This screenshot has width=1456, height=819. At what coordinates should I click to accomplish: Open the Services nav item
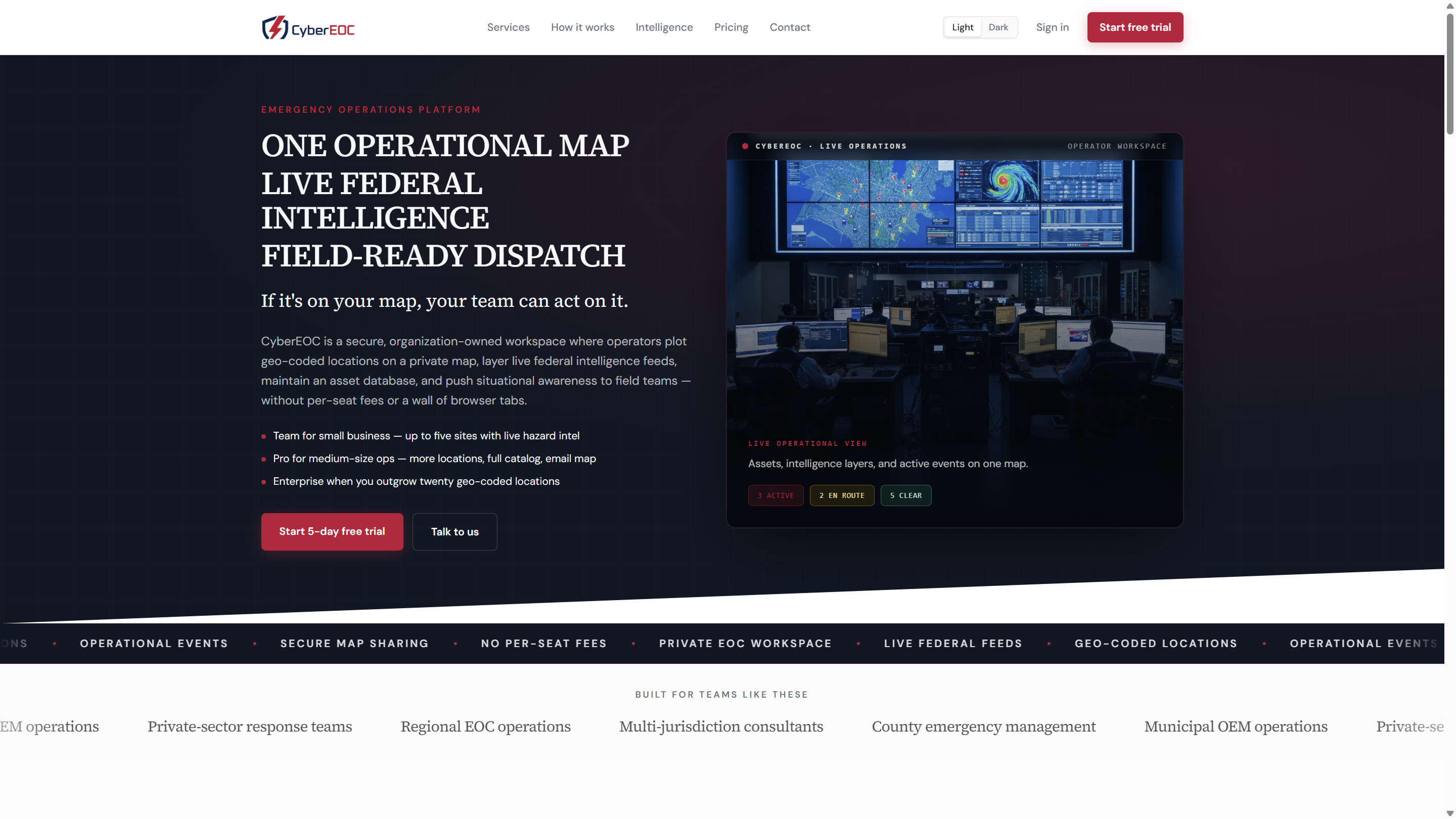pyautogui.click(x=508, y=27)
